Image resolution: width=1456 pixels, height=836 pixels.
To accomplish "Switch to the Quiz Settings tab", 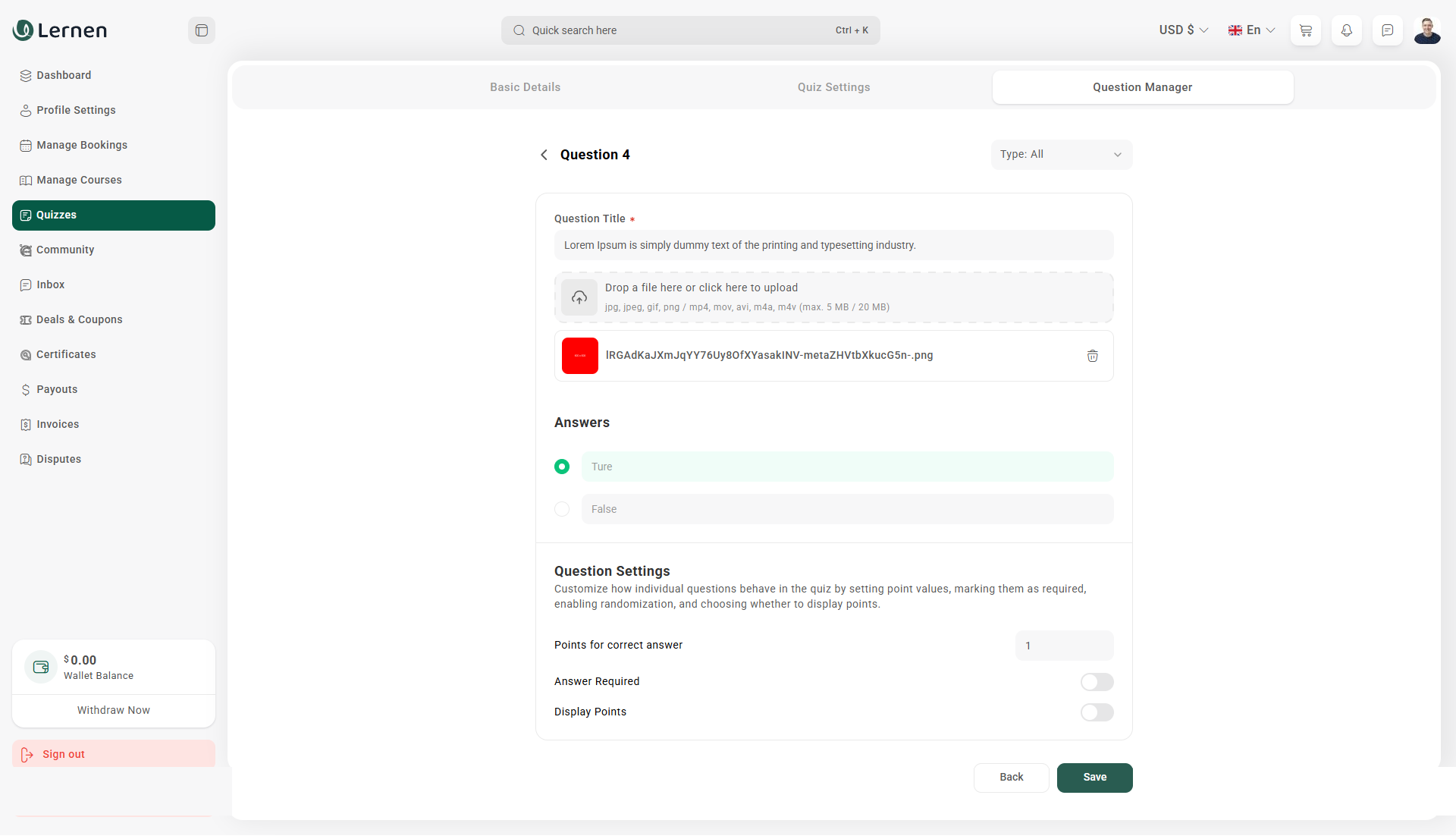I will point(833,87).
